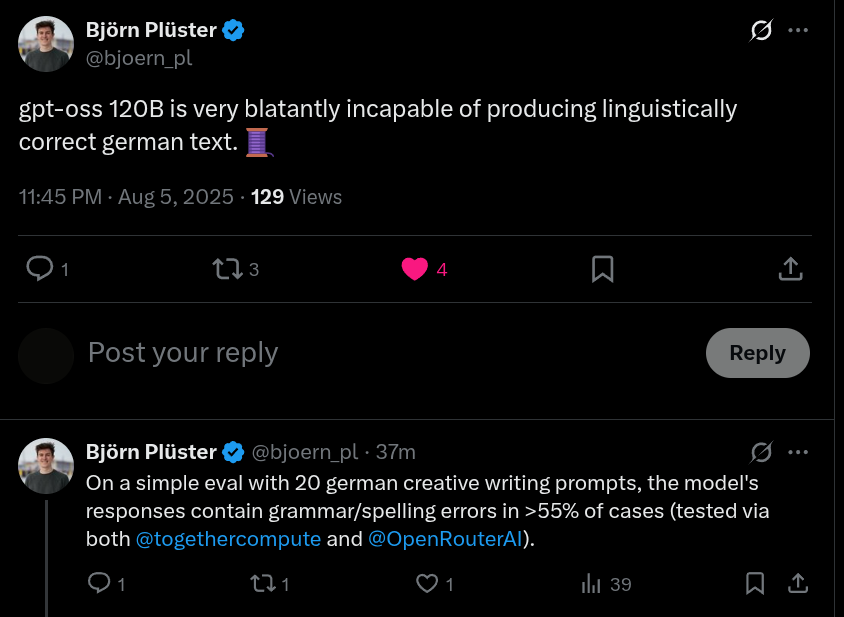The width and height of the screenshot is (844, 617).
Task: Reply to the thread tweet
Action: coord(99,583)
